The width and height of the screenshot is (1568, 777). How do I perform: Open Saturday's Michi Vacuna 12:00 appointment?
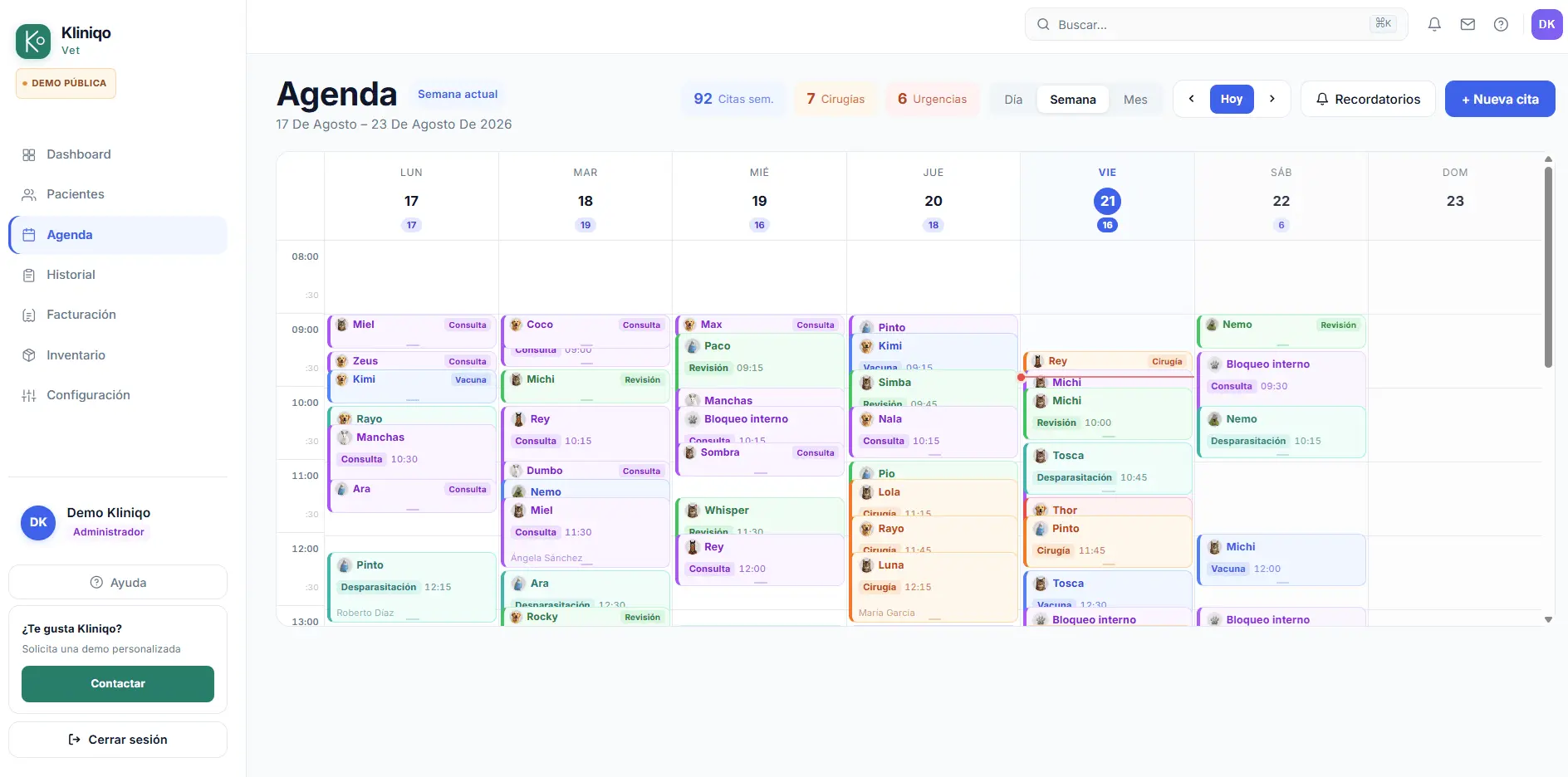1281,560
